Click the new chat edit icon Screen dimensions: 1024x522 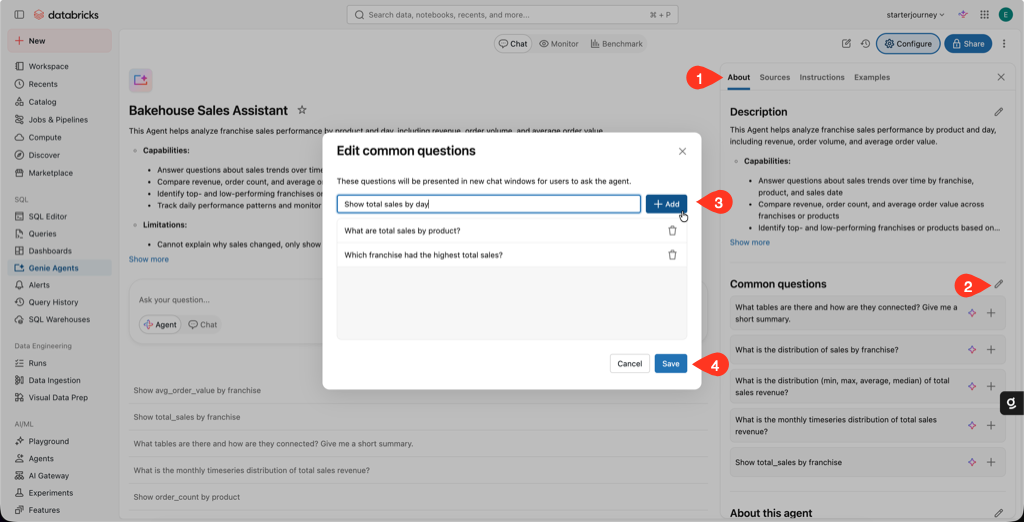pyautogui.click(x=846, y=44)
